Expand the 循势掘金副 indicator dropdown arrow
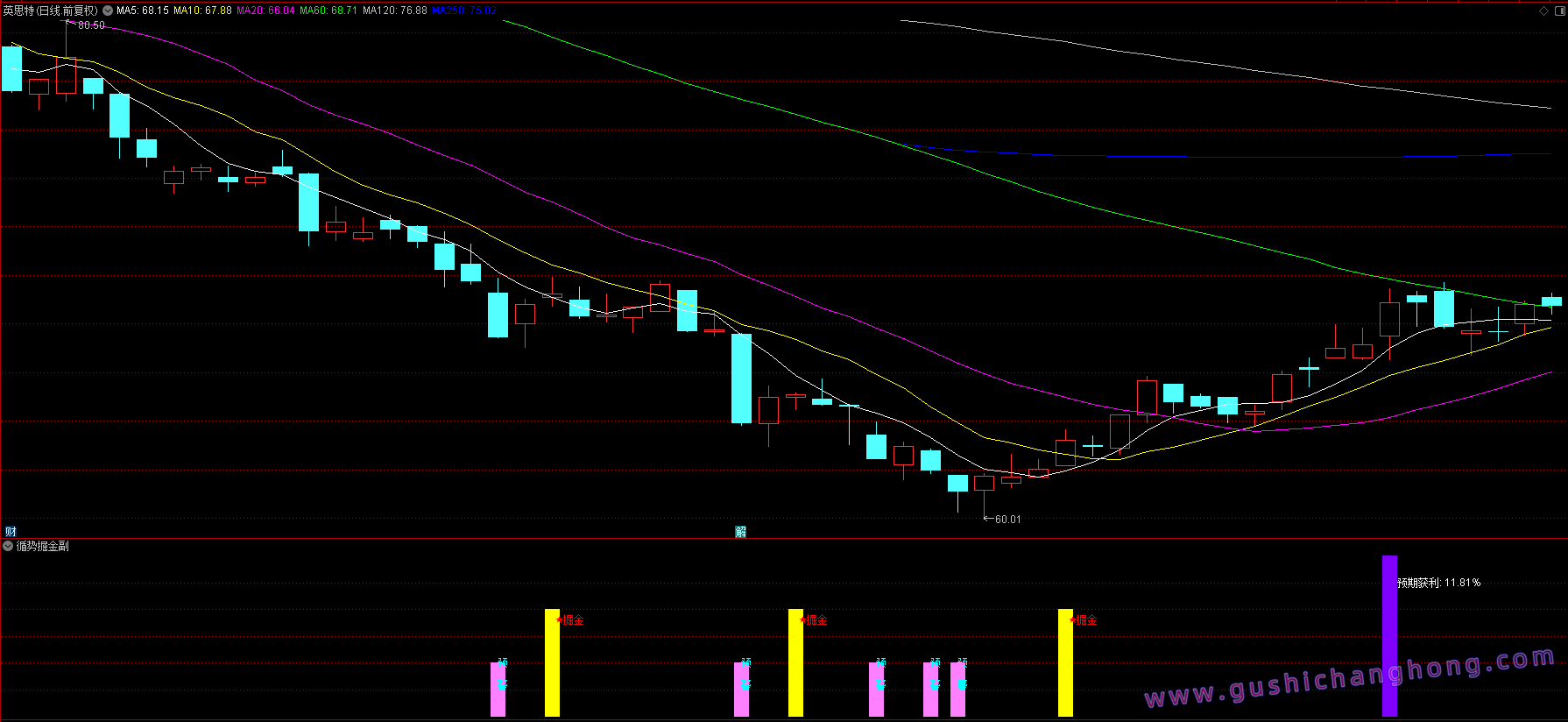Screen dimensions: 1568x722 [x=8, y=546]
